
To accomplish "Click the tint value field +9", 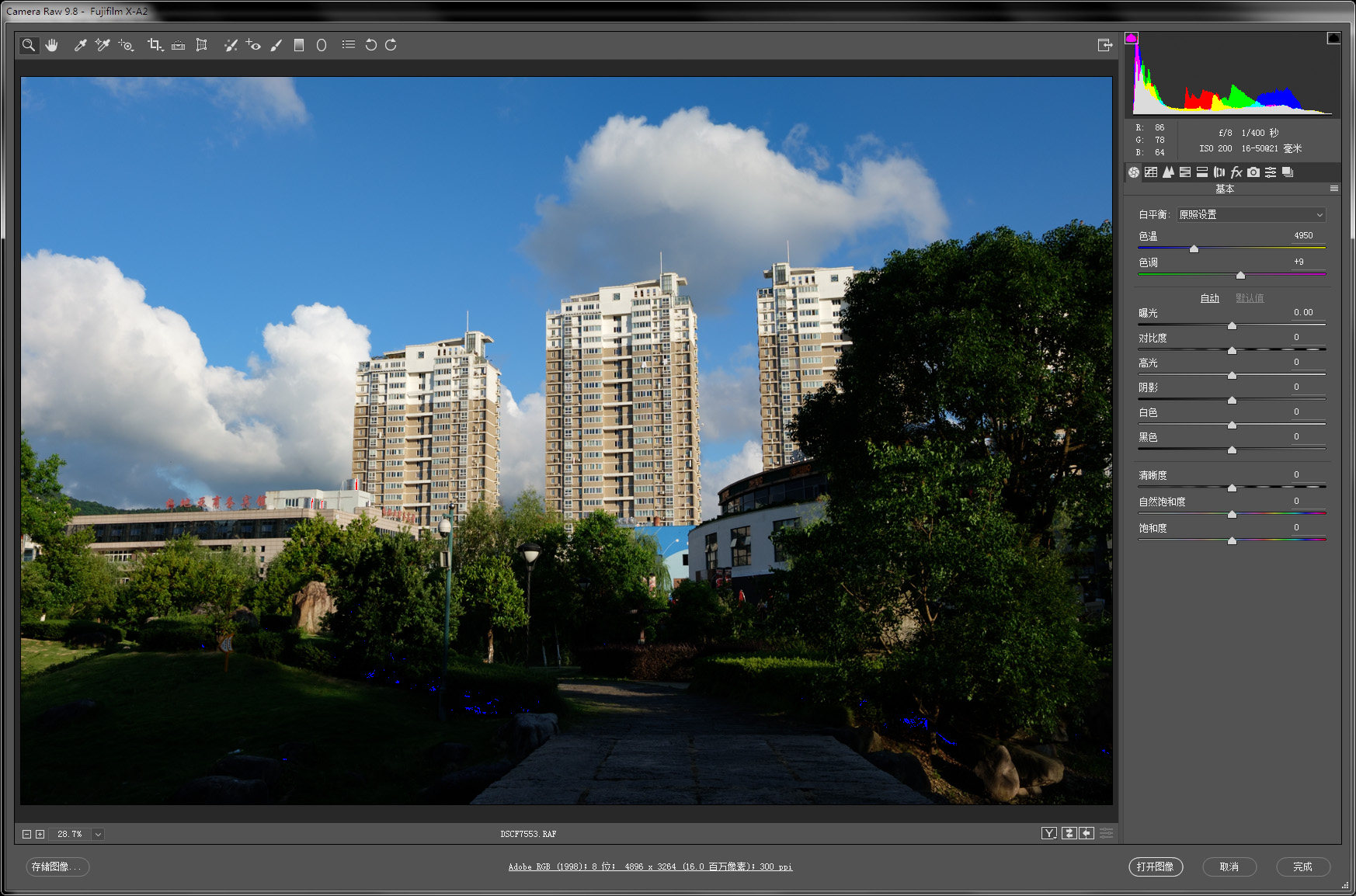I will [x=1308, y=262].
